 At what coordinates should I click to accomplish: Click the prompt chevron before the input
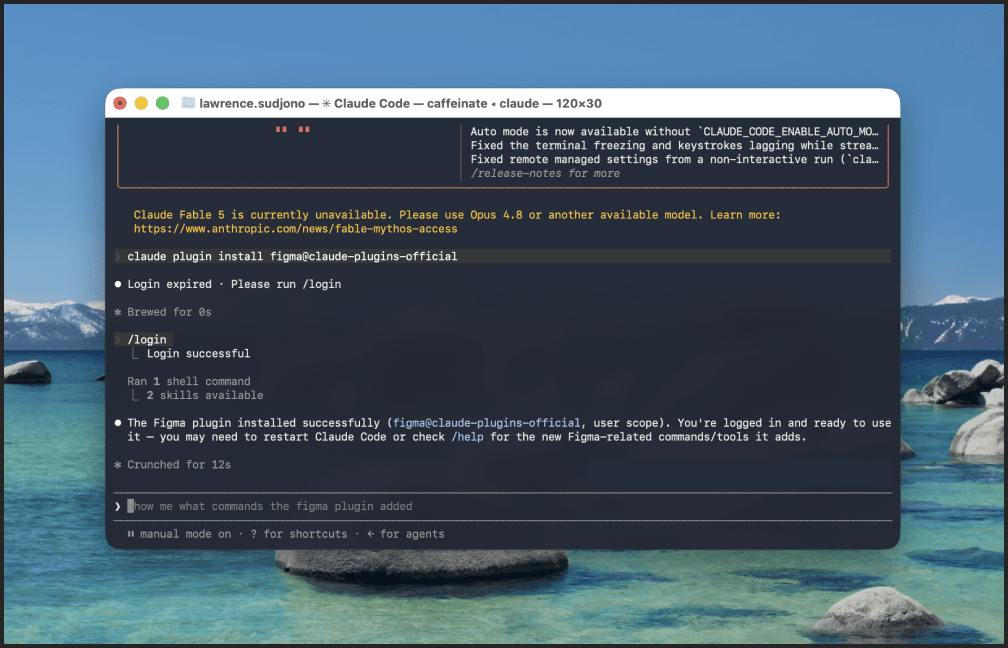pos(118,507)
